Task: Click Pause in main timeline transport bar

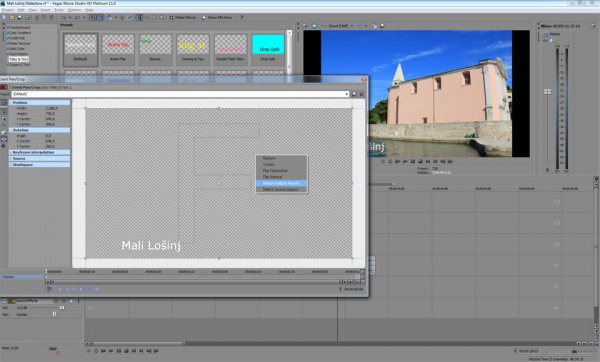Action: (x=119, y=351)
